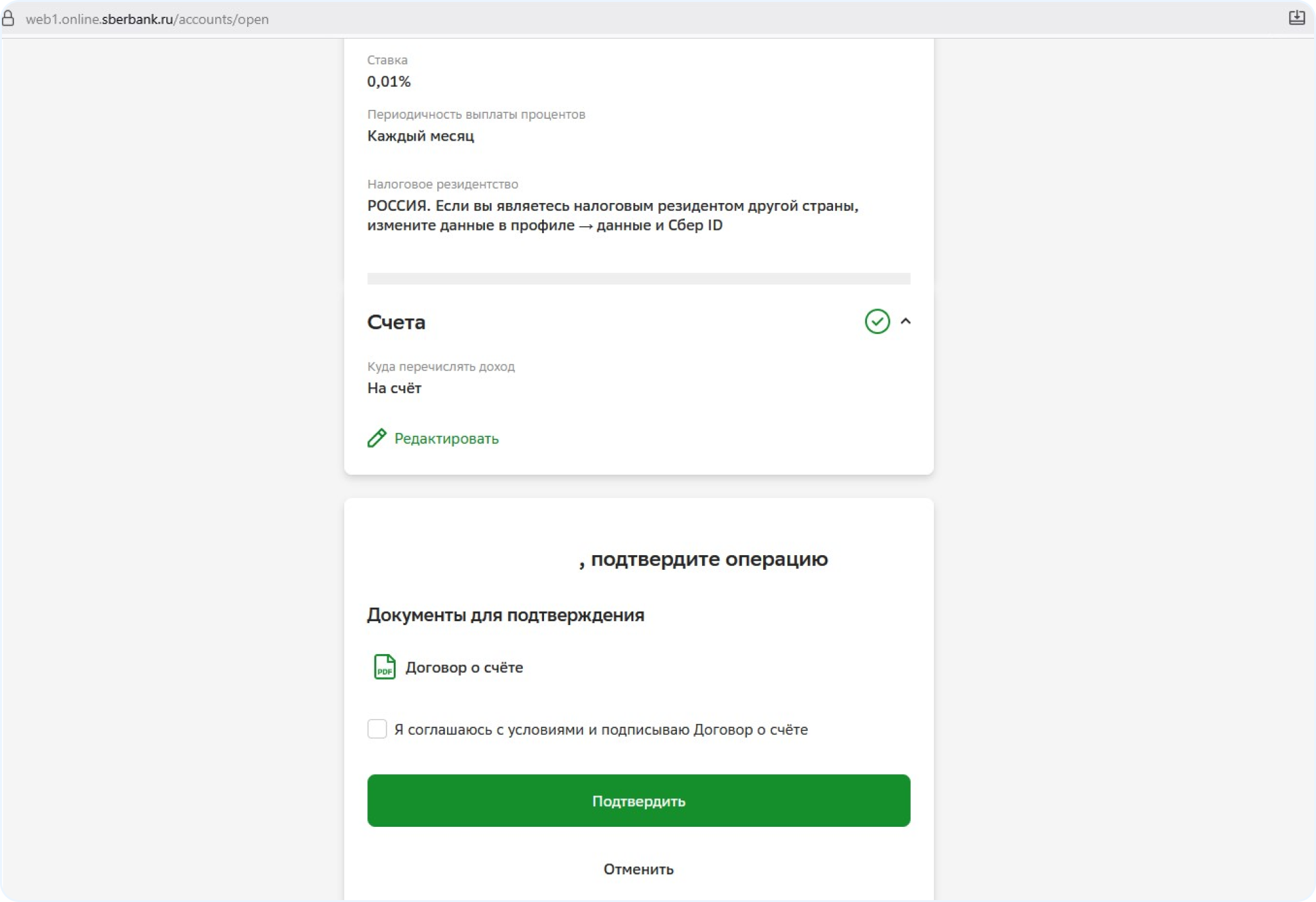This screenshot has height=902, width=1316.
Task: Open the Редактировать link
Action: 446,439
